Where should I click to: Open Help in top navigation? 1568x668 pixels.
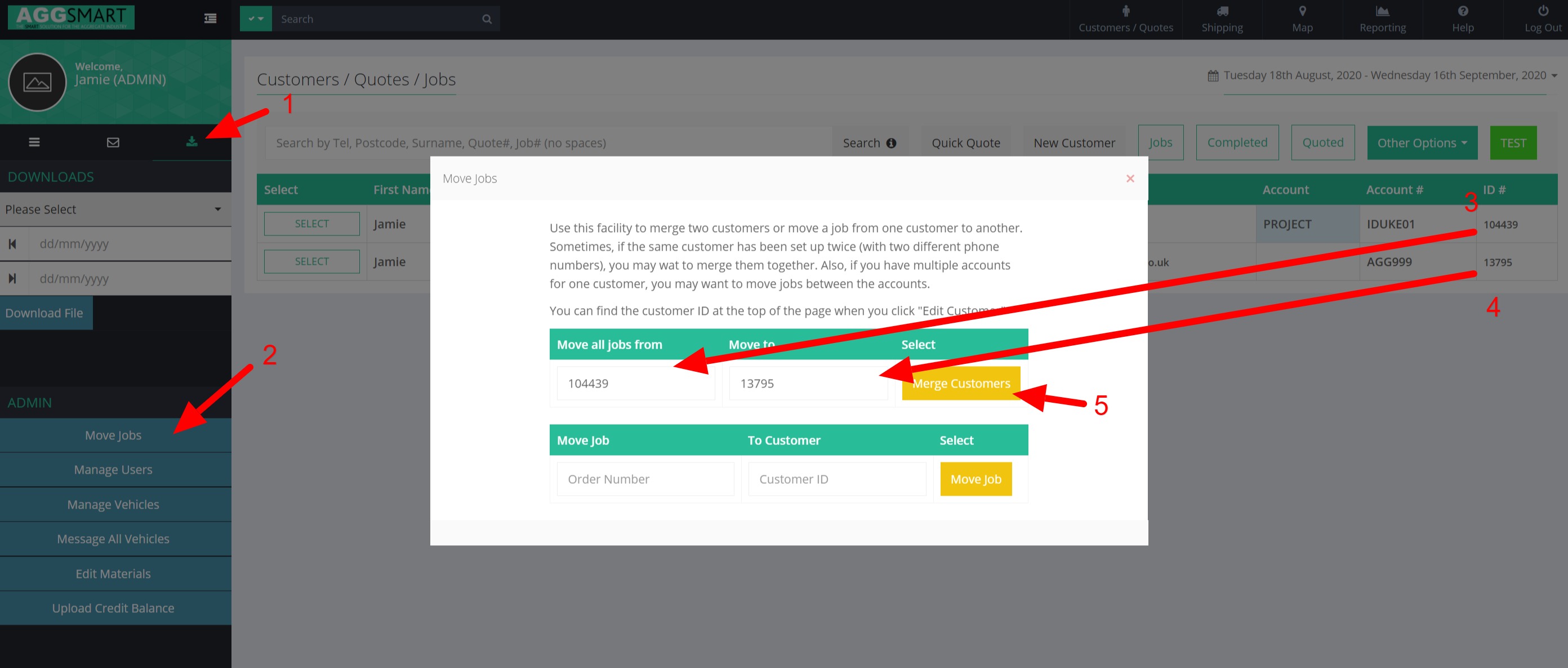(x=1463, y=20)
